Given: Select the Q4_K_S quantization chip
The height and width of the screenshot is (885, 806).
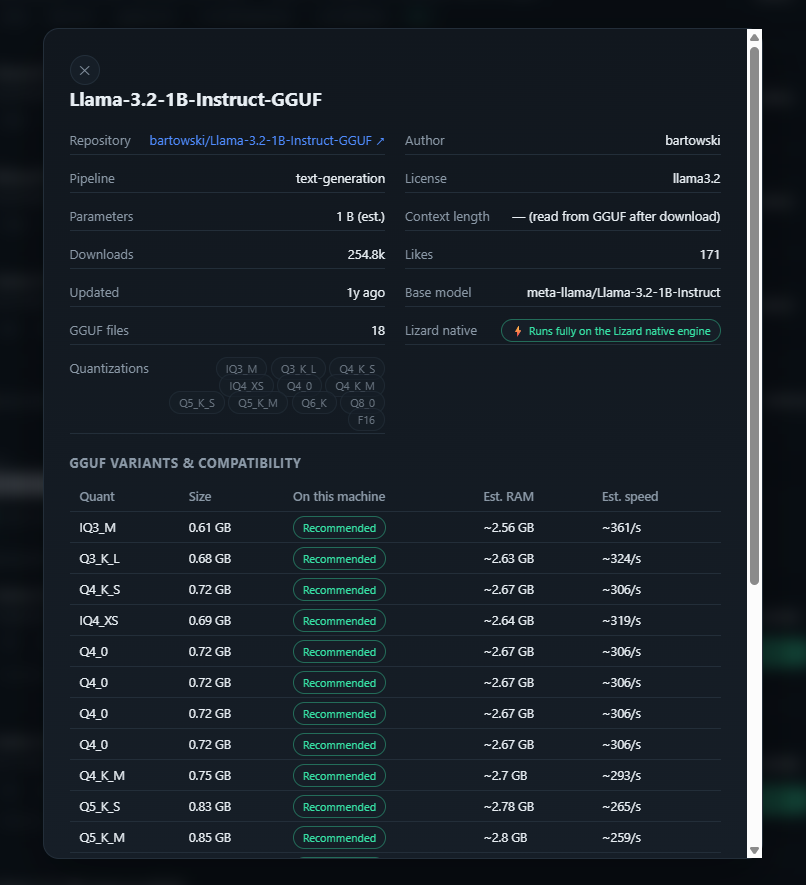Looking at the screenshot, I should coord(357,369).
